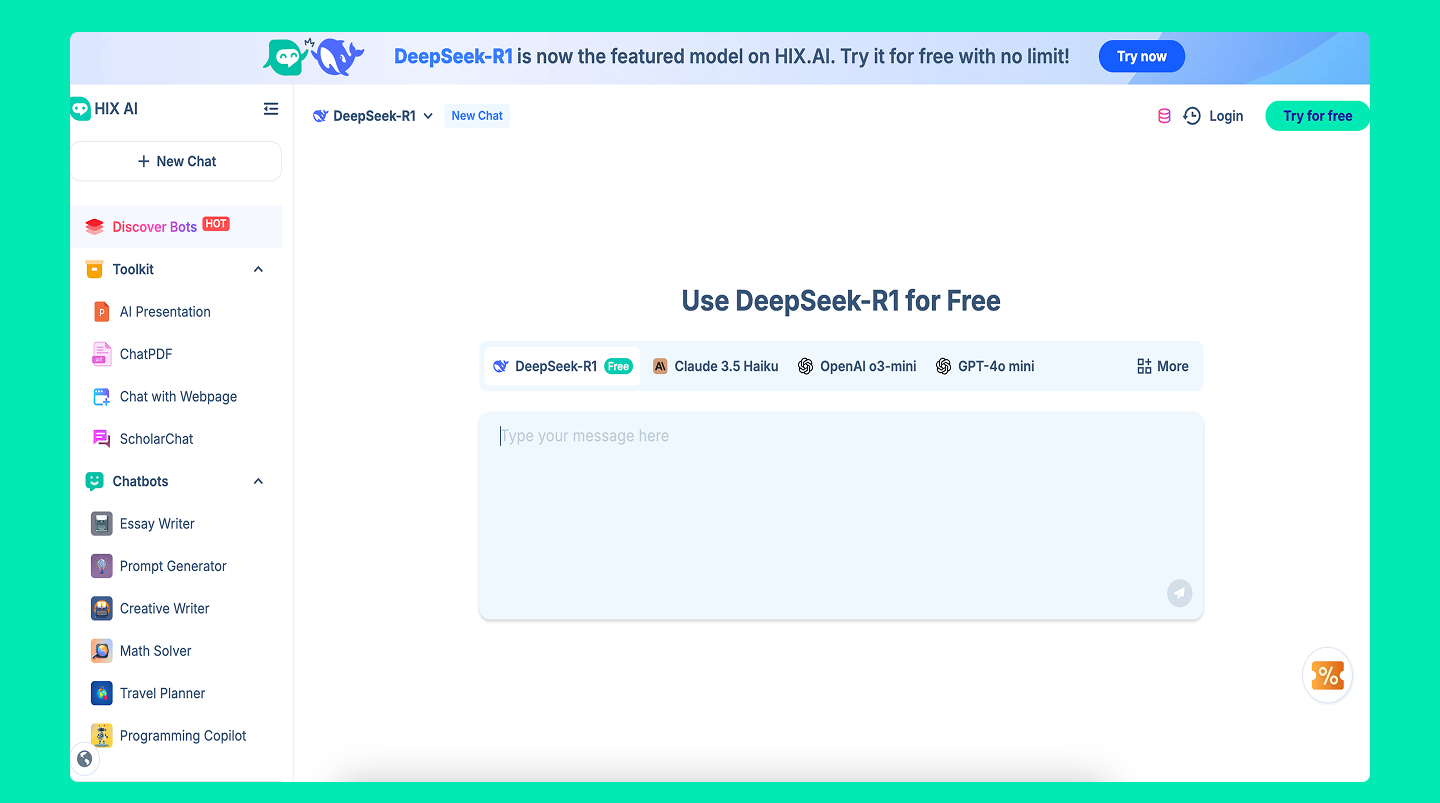Open the credits database icon
1440x803 pixels.
click(1164, 116)
